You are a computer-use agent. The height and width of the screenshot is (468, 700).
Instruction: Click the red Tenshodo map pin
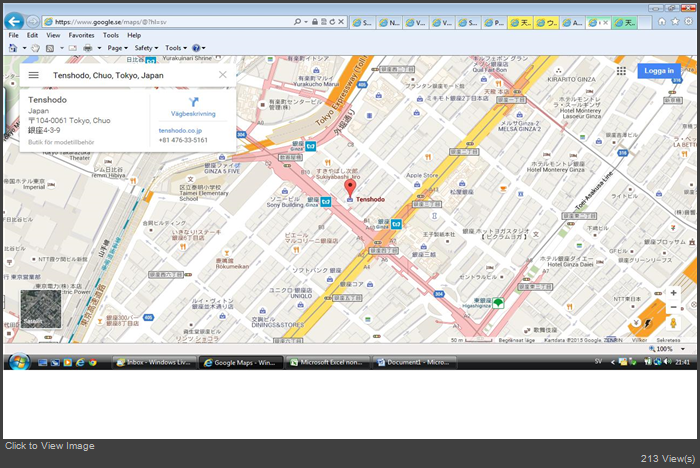[x=350, y=189]
